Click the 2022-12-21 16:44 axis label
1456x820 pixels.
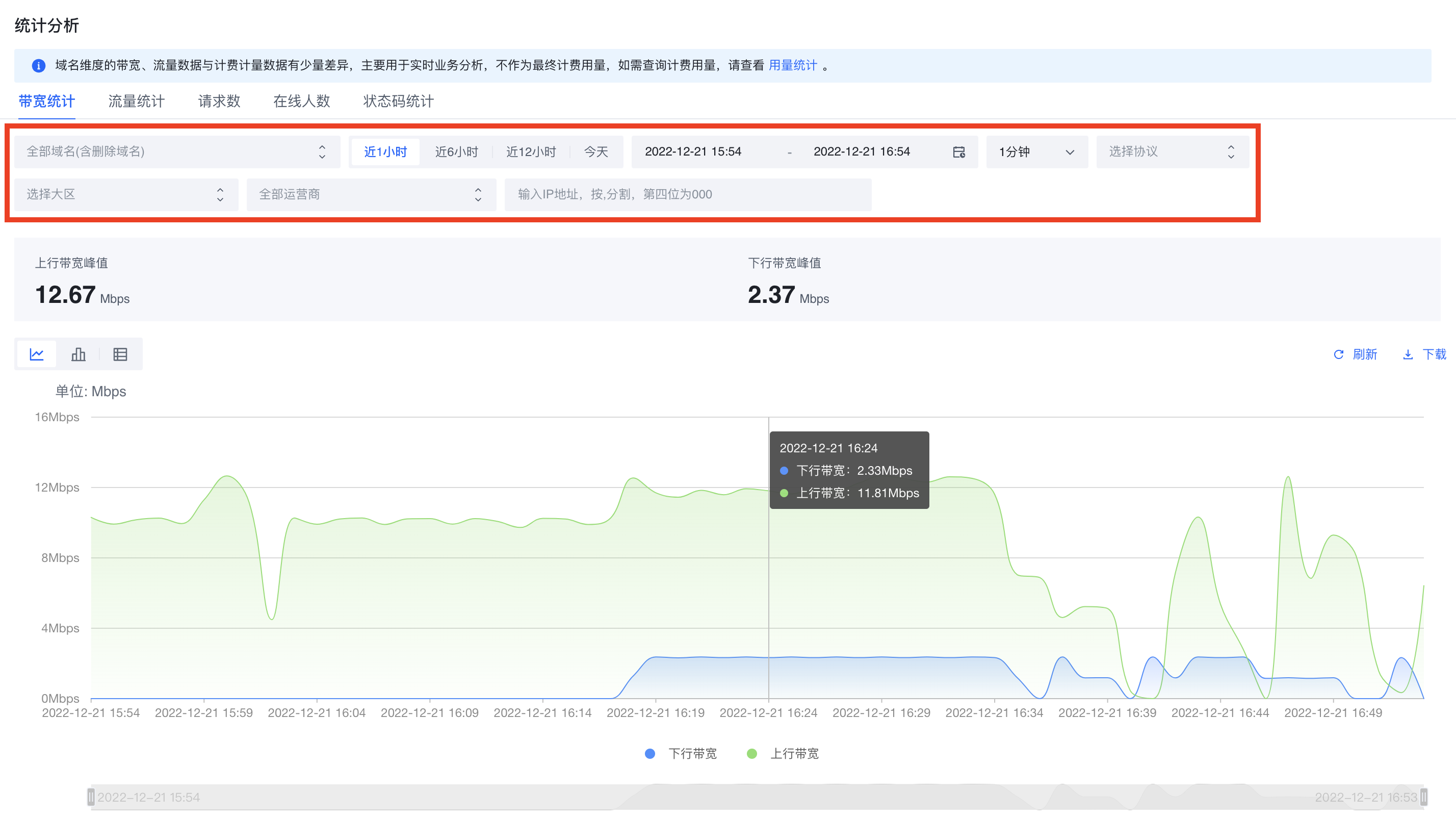pyautogui.click(x=1220, y=713)
